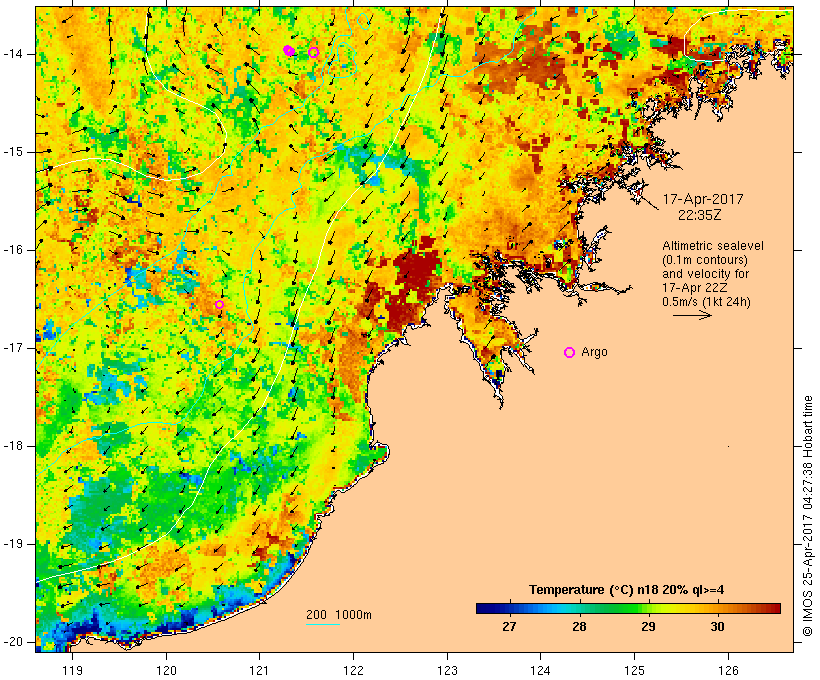
Task: Click the 'Temperature (°C) n18 20% ql>=4' title
Action: (627, 590)
